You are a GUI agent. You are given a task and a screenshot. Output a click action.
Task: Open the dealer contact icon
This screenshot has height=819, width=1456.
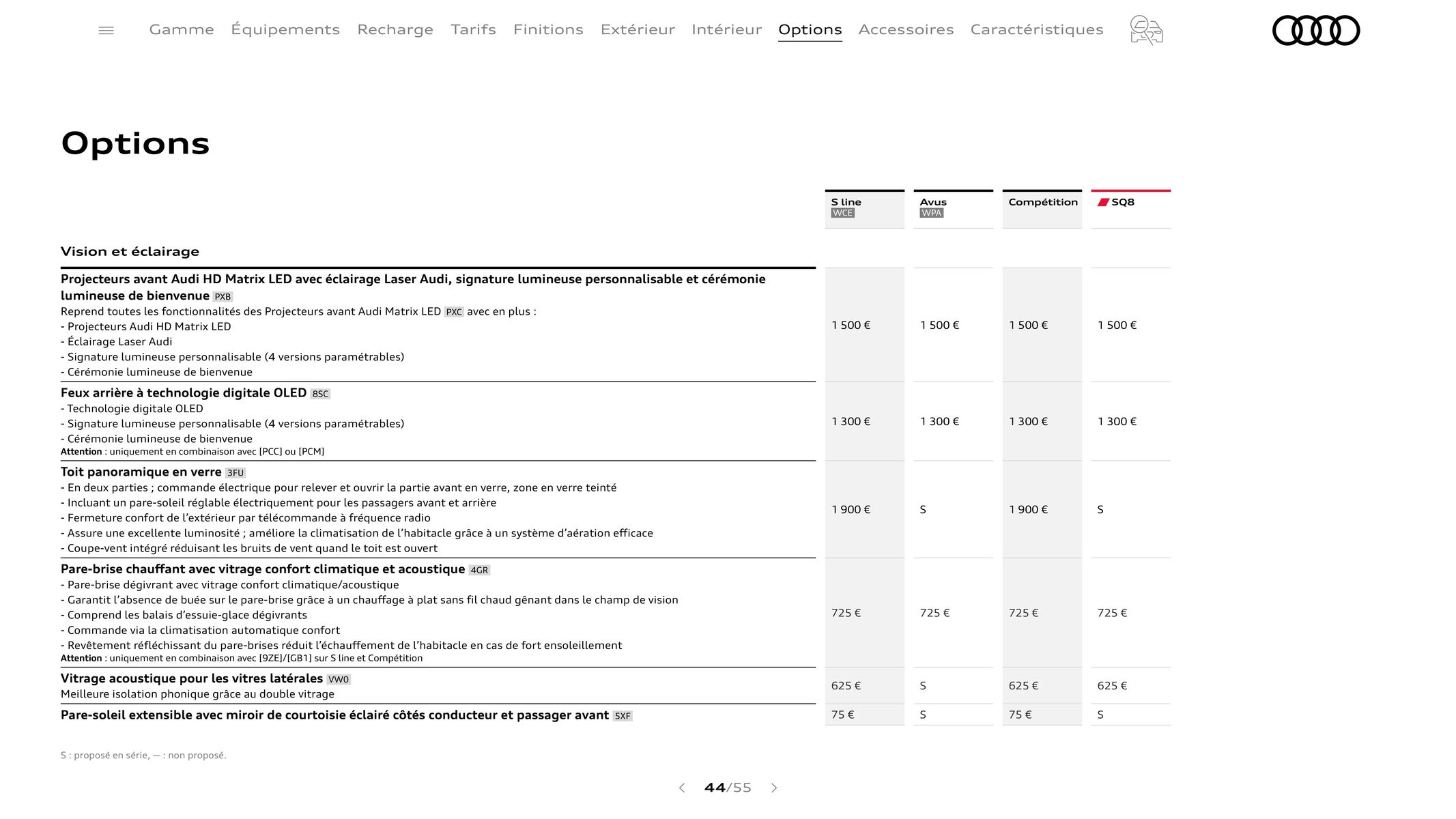pos(1146,30)
